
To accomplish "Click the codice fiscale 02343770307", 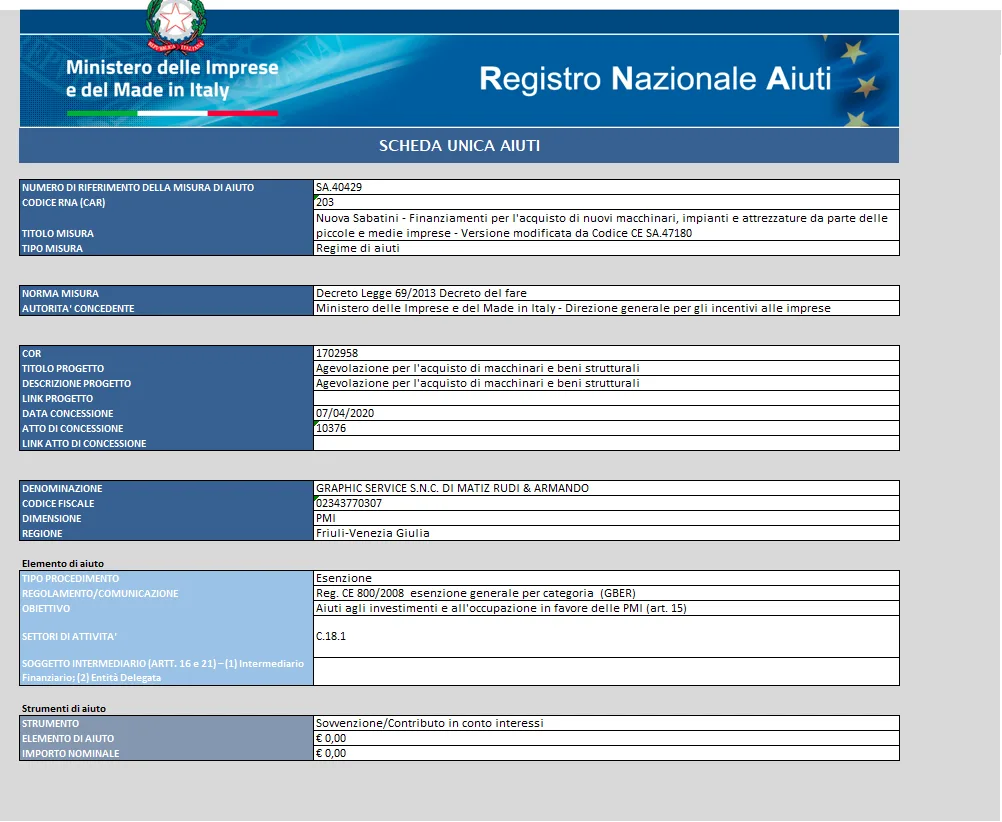I will (606, 503).
